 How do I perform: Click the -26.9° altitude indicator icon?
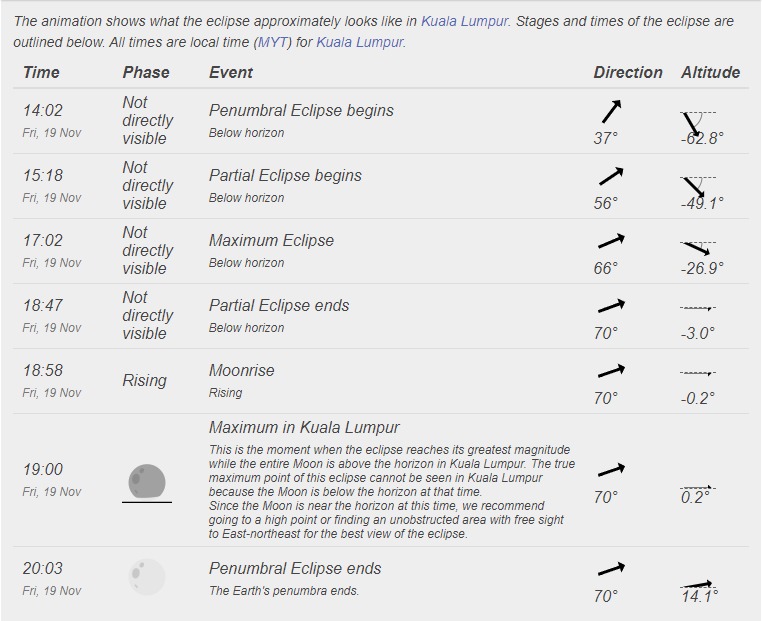pos(696,247)
